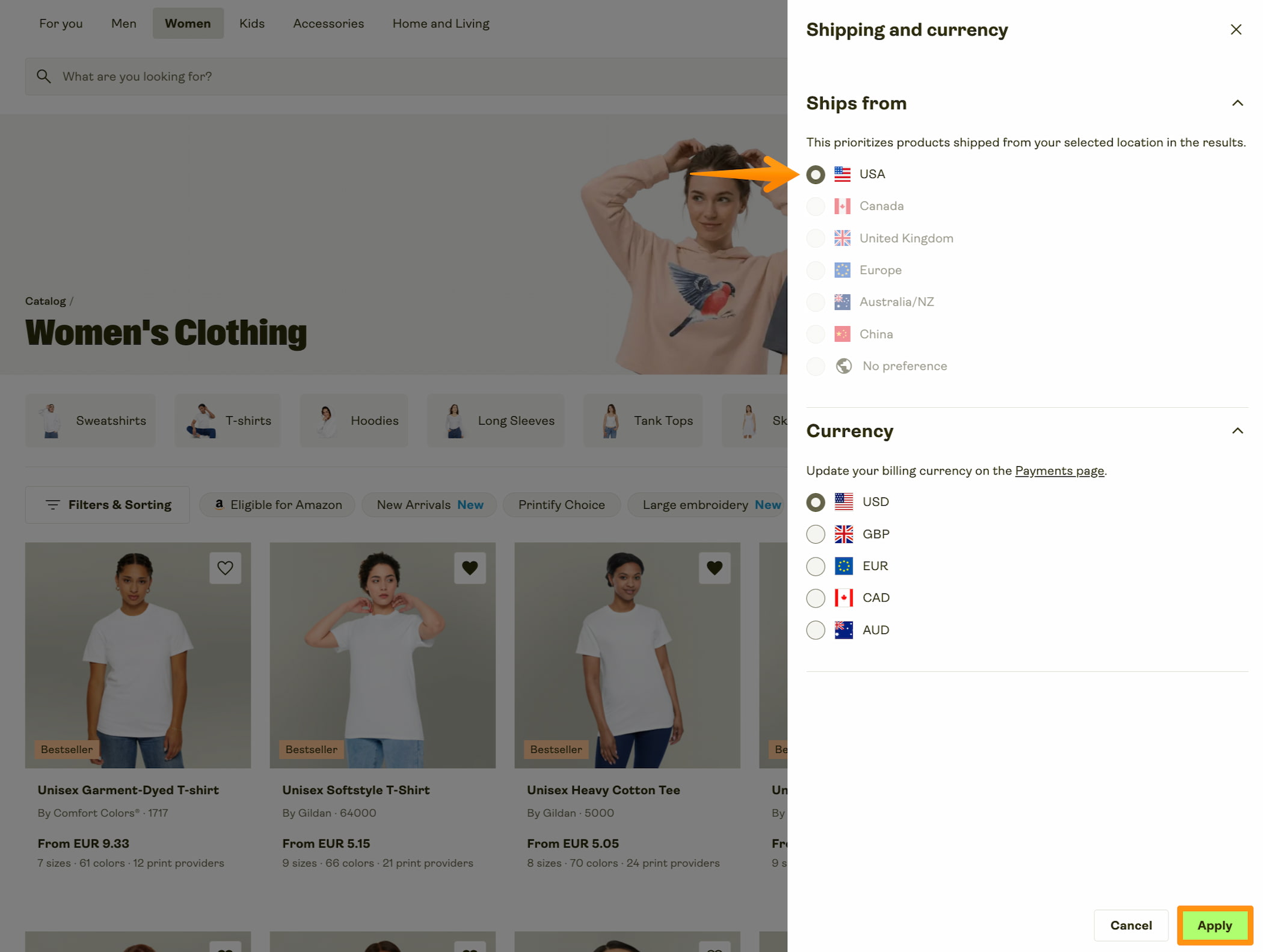Open Unisex Garment-Dyed T-shirt product image
Screen dimensions: 1263x952
coord(138,655)
